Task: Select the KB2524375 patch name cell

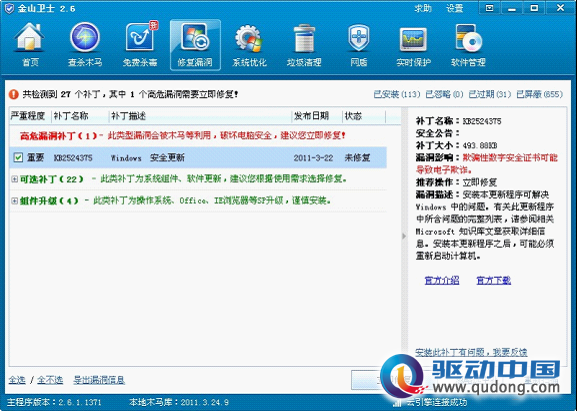Action: pyautogui.click(x=73, y=158)
